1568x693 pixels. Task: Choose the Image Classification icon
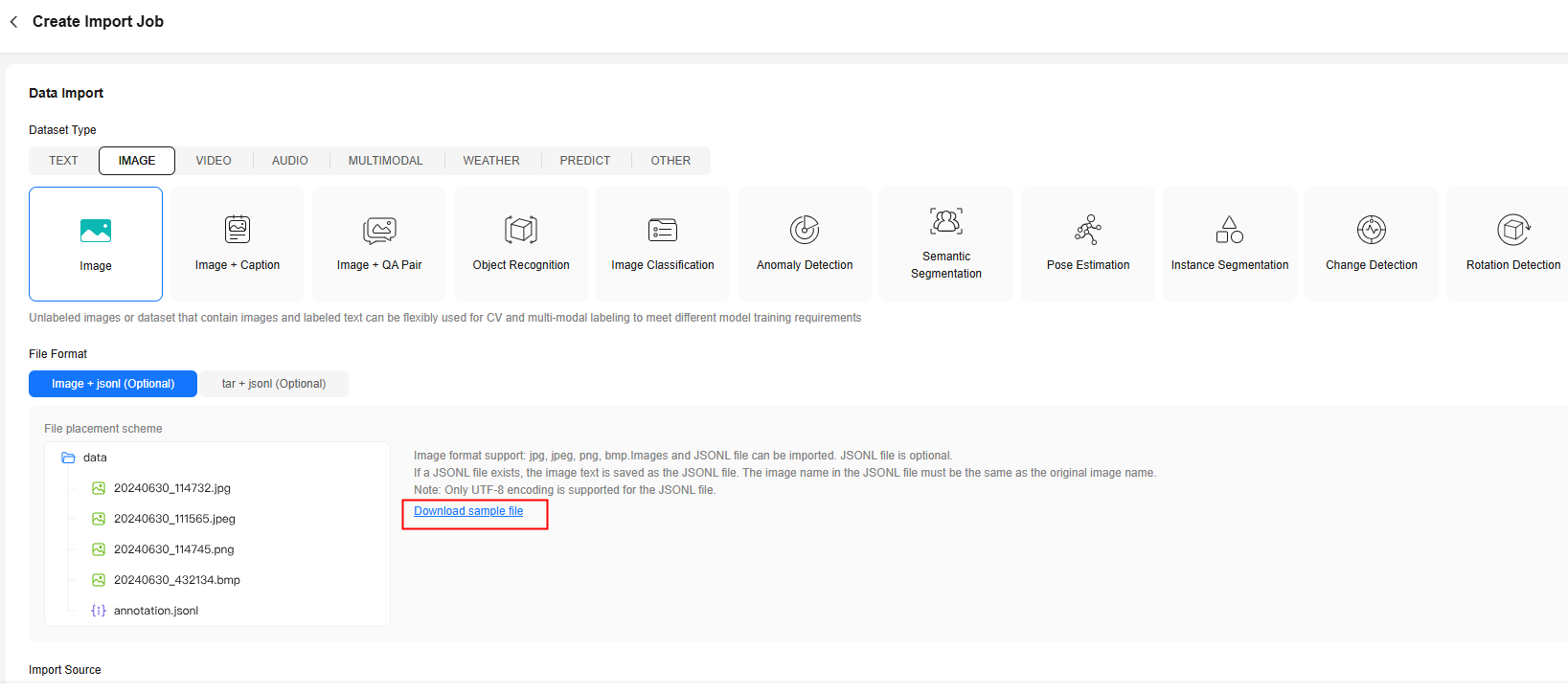(663, 230)
